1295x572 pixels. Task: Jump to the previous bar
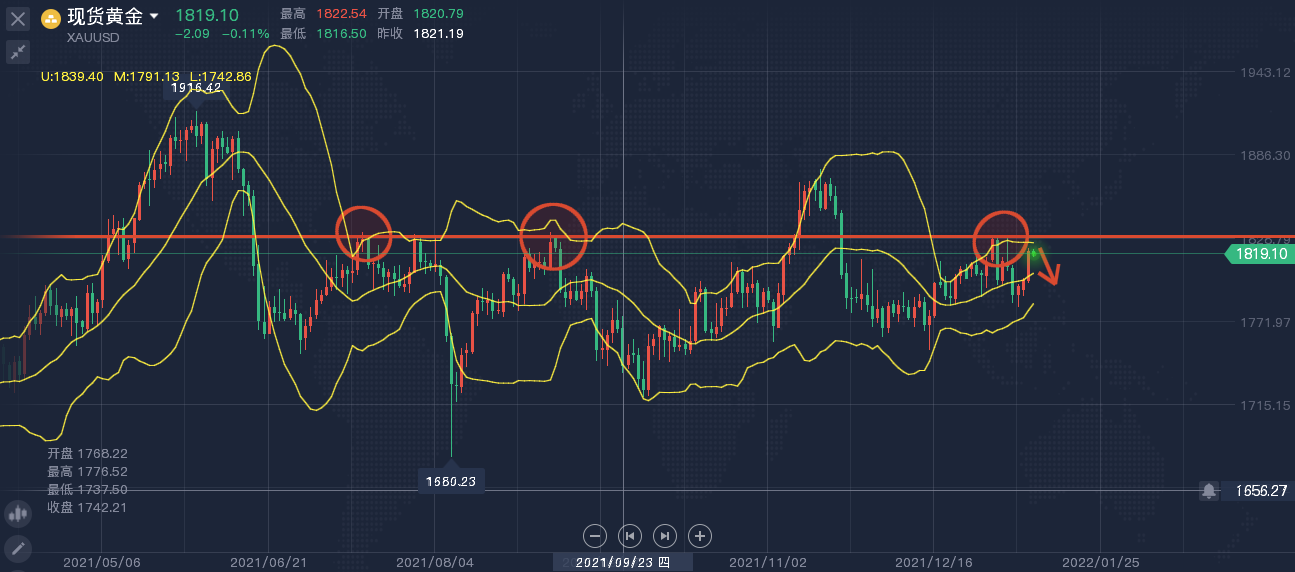click(629, 536)
